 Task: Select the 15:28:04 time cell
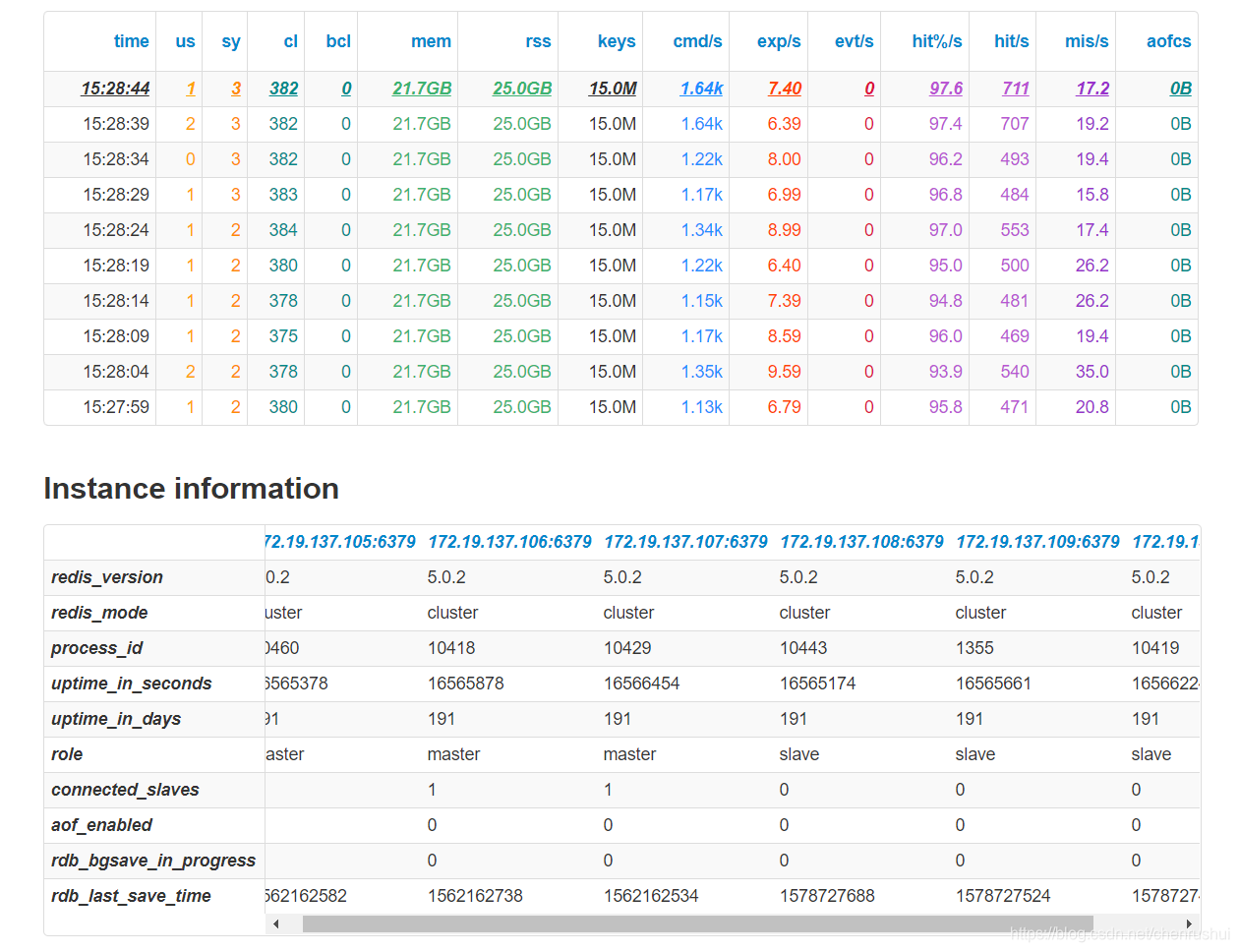(x=116, y=372)
